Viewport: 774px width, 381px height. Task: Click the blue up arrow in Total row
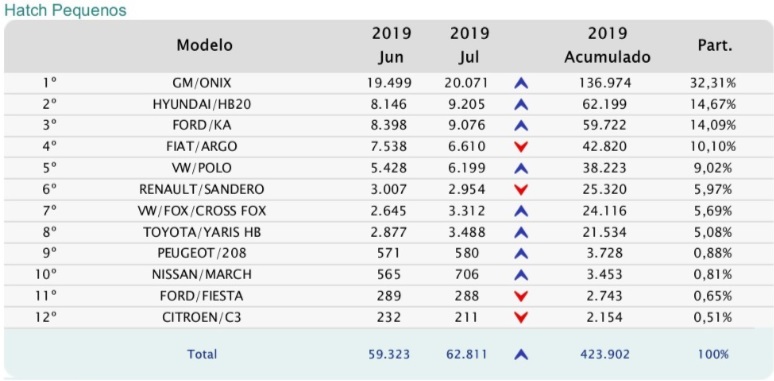coord(521,354)
